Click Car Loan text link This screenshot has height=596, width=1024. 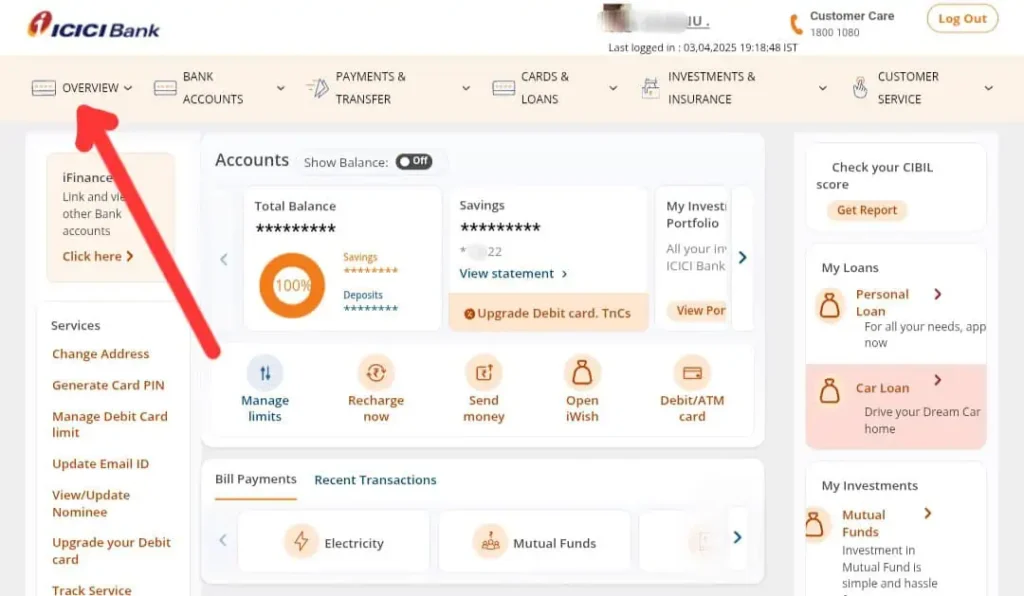(x=882, y=388)
